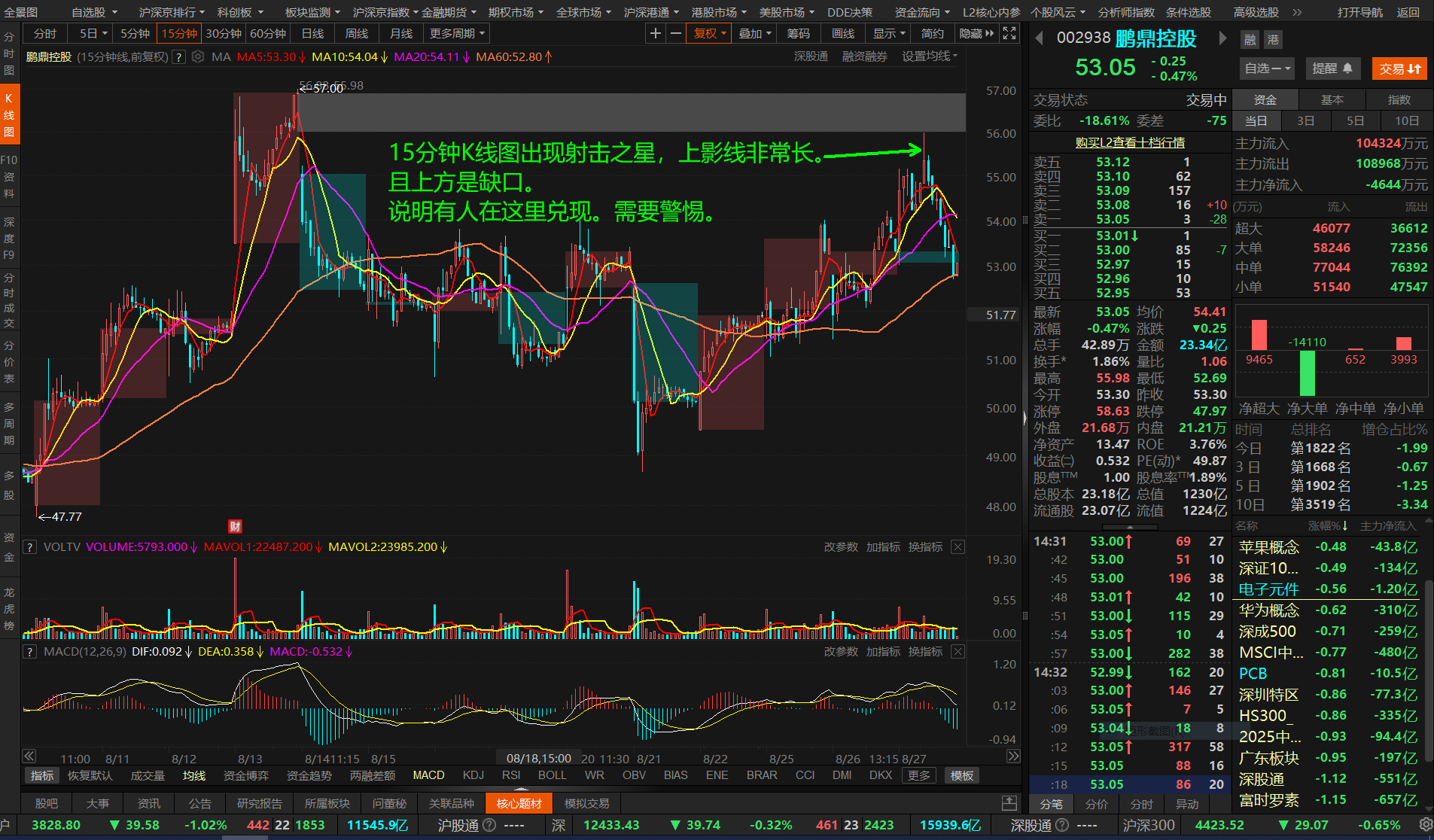Open 沪深京排行 menu dropdown

pos(172,12)
